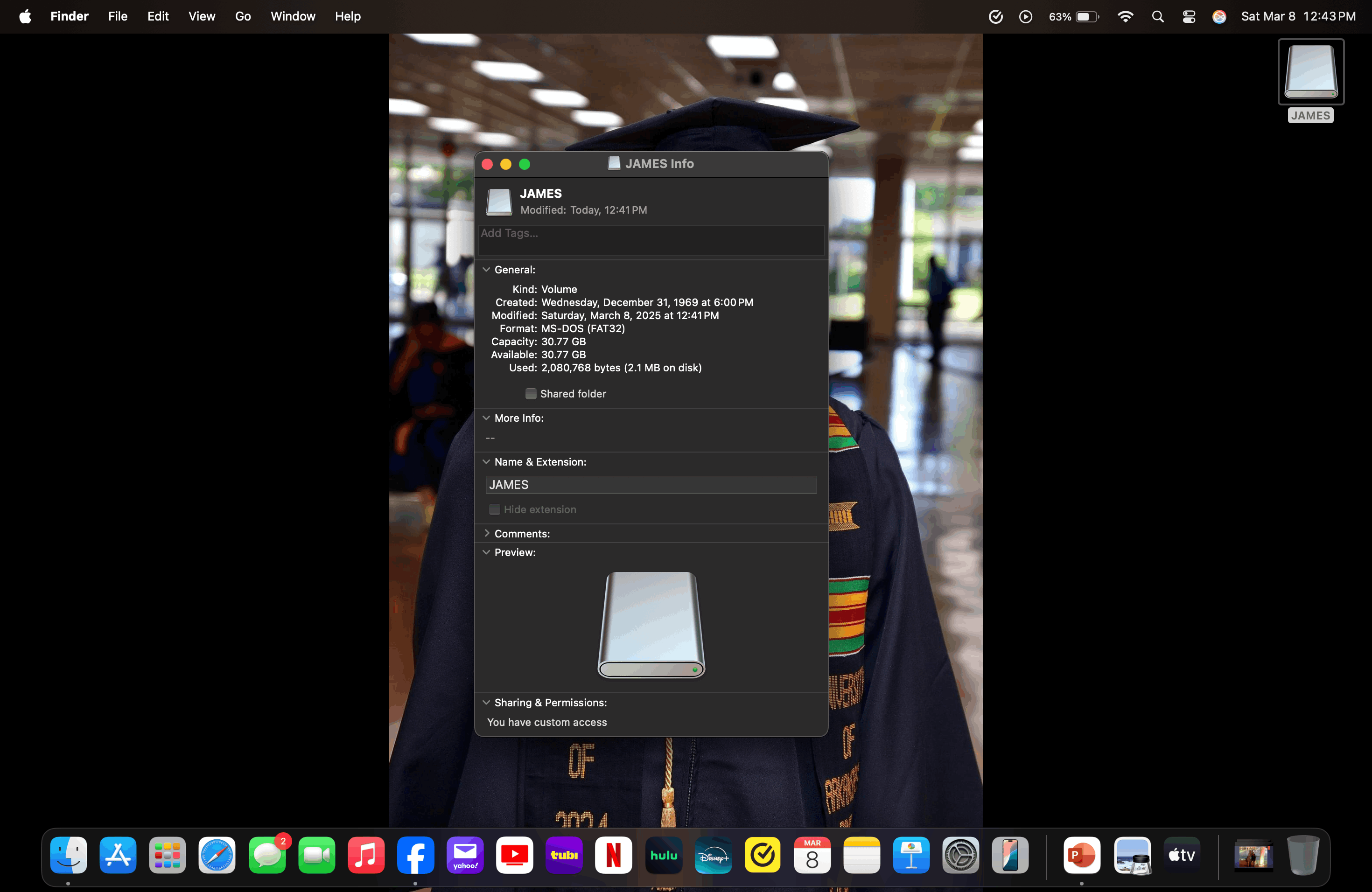This screenshot has width=1372, height=892.
Task: Click the Trash icon in Dock
Action: pos(1302,855)
